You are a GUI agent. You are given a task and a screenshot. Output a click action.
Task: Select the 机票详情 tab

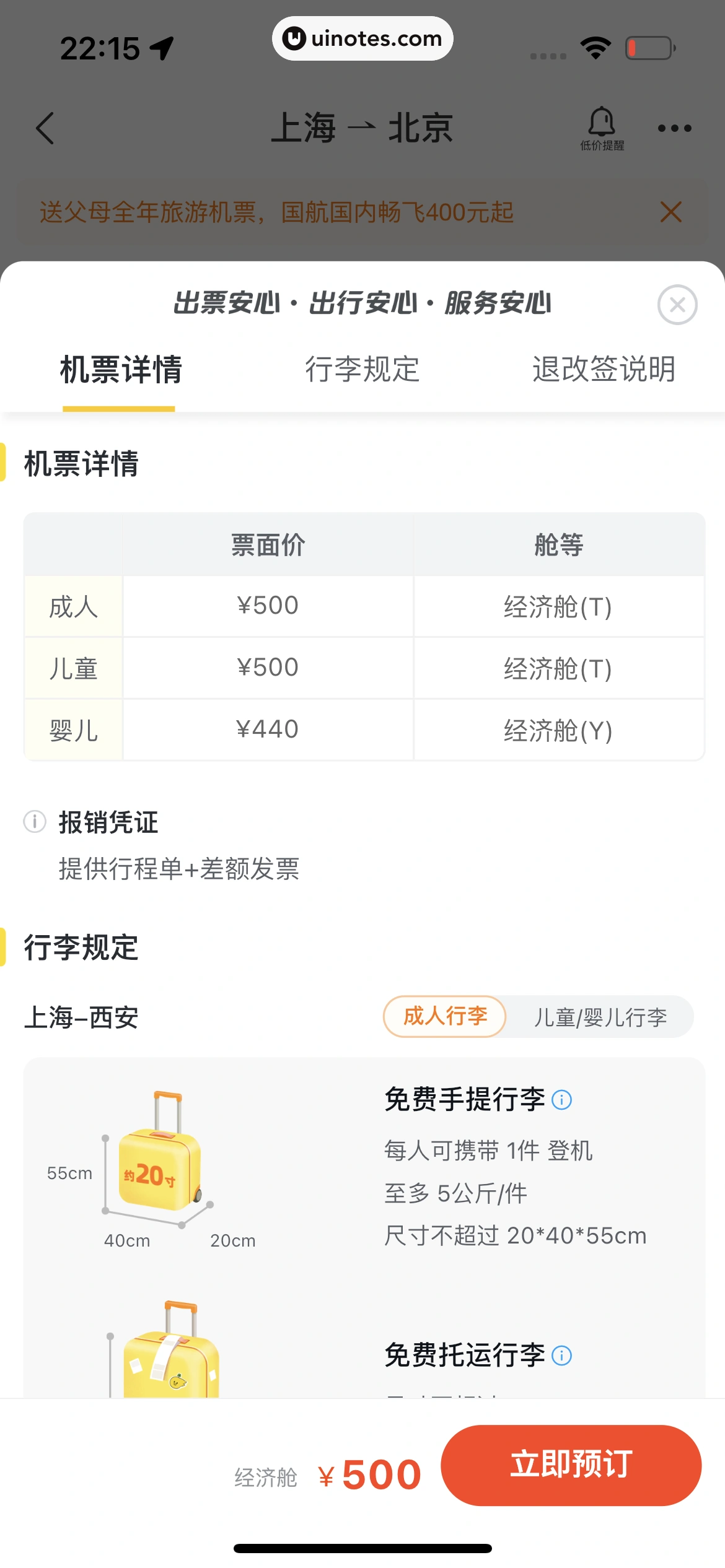[x=120, y=370]
